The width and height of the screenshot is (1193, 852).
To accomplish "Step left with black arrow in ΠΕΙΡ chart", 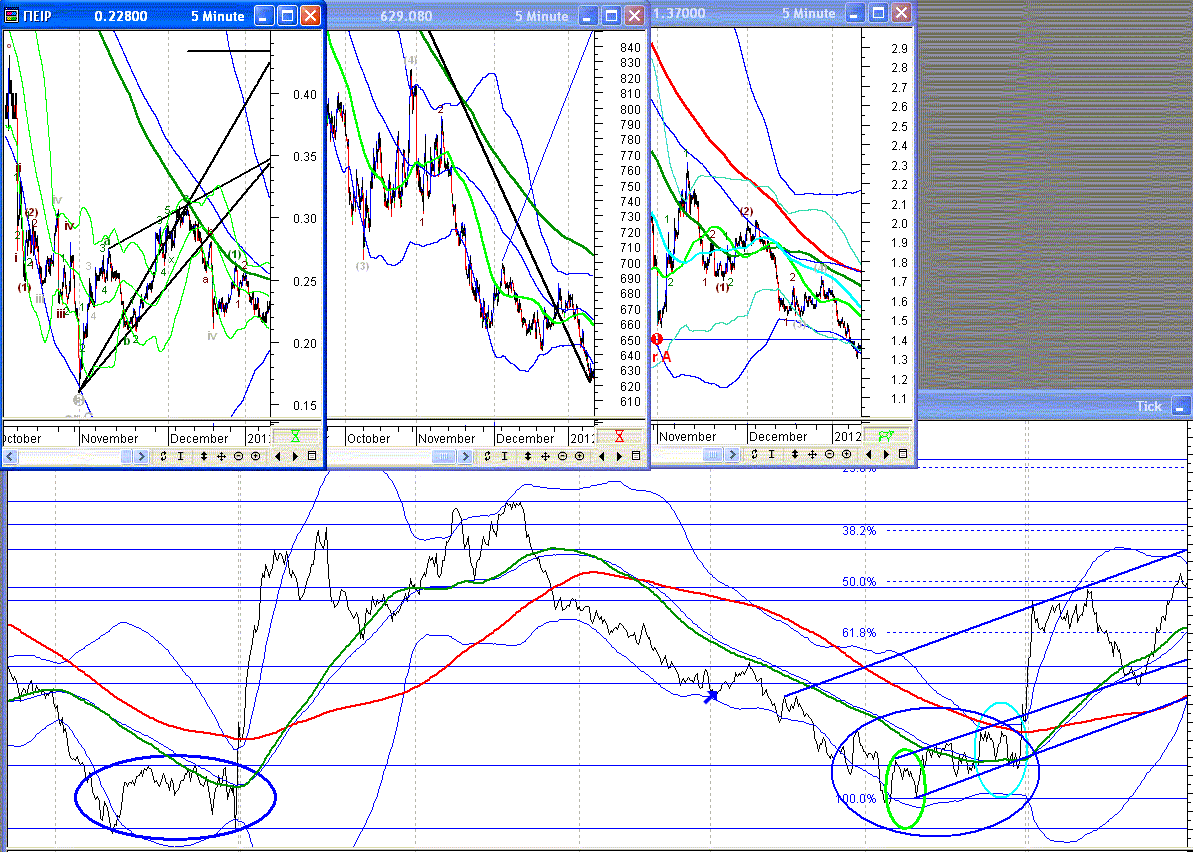I will (x=278, y=456).
